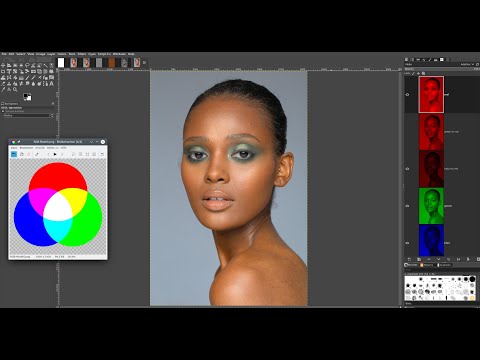Open the Tool Options tab configuration menu
Screen dimensions: 480x360
(53, 104)
